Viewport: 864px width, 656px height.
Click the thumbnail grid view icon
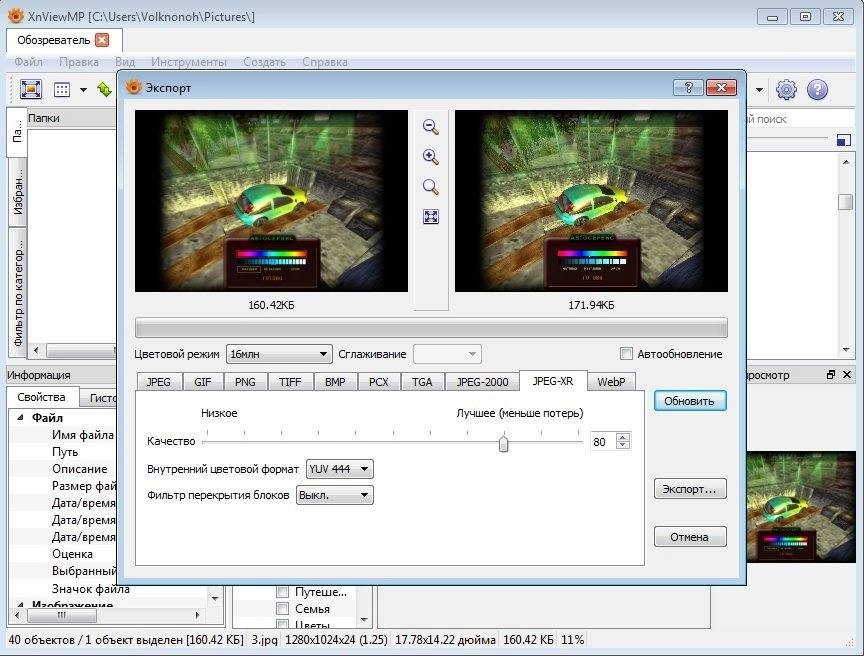(62, 89)
